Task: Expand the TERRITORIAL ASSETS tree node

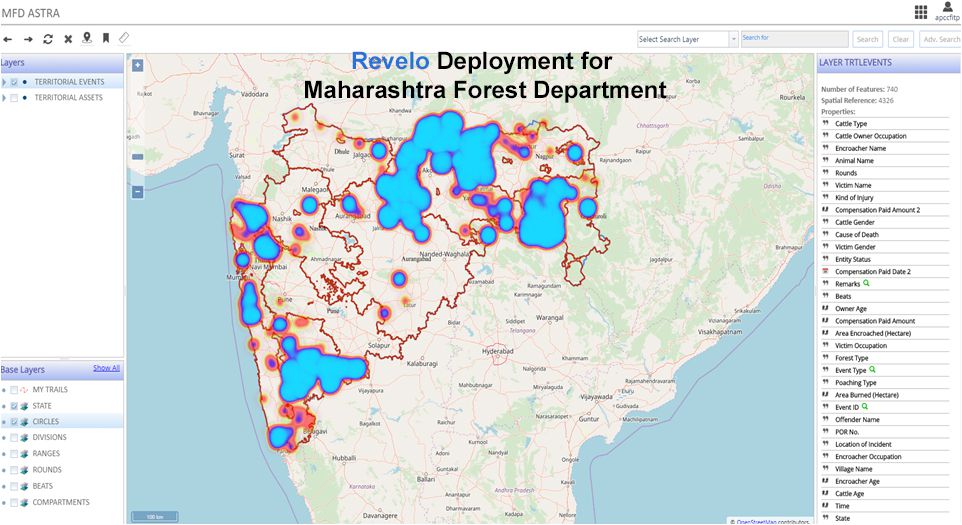Action: click(4, 98)
